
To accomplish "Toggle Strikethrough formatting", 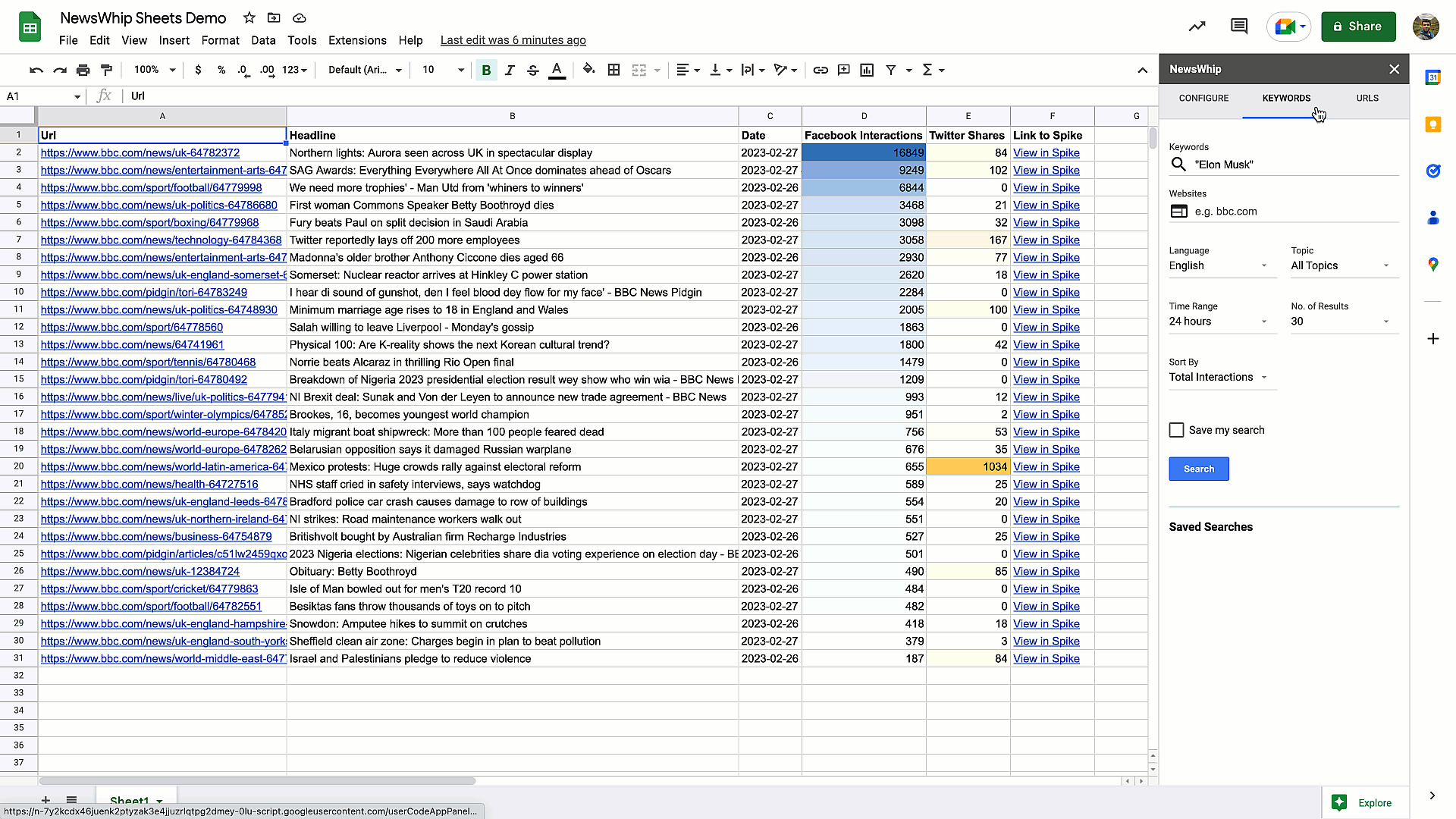I will [533, 70].
